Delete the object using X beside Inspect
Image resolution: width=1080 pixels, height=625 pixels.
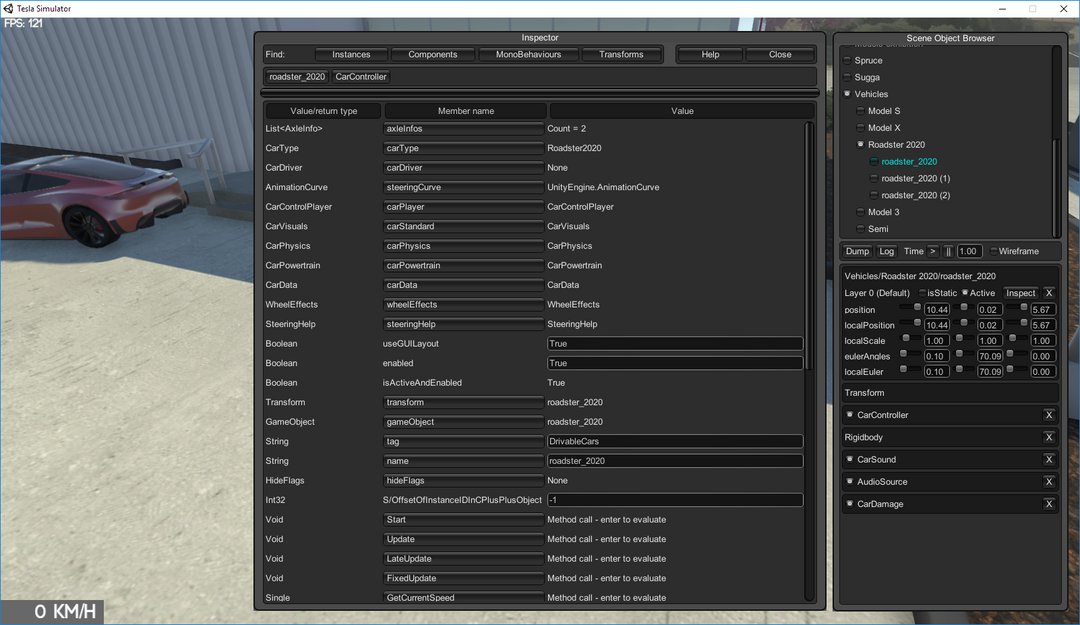pyautogui.click(x=1049, y=293)
